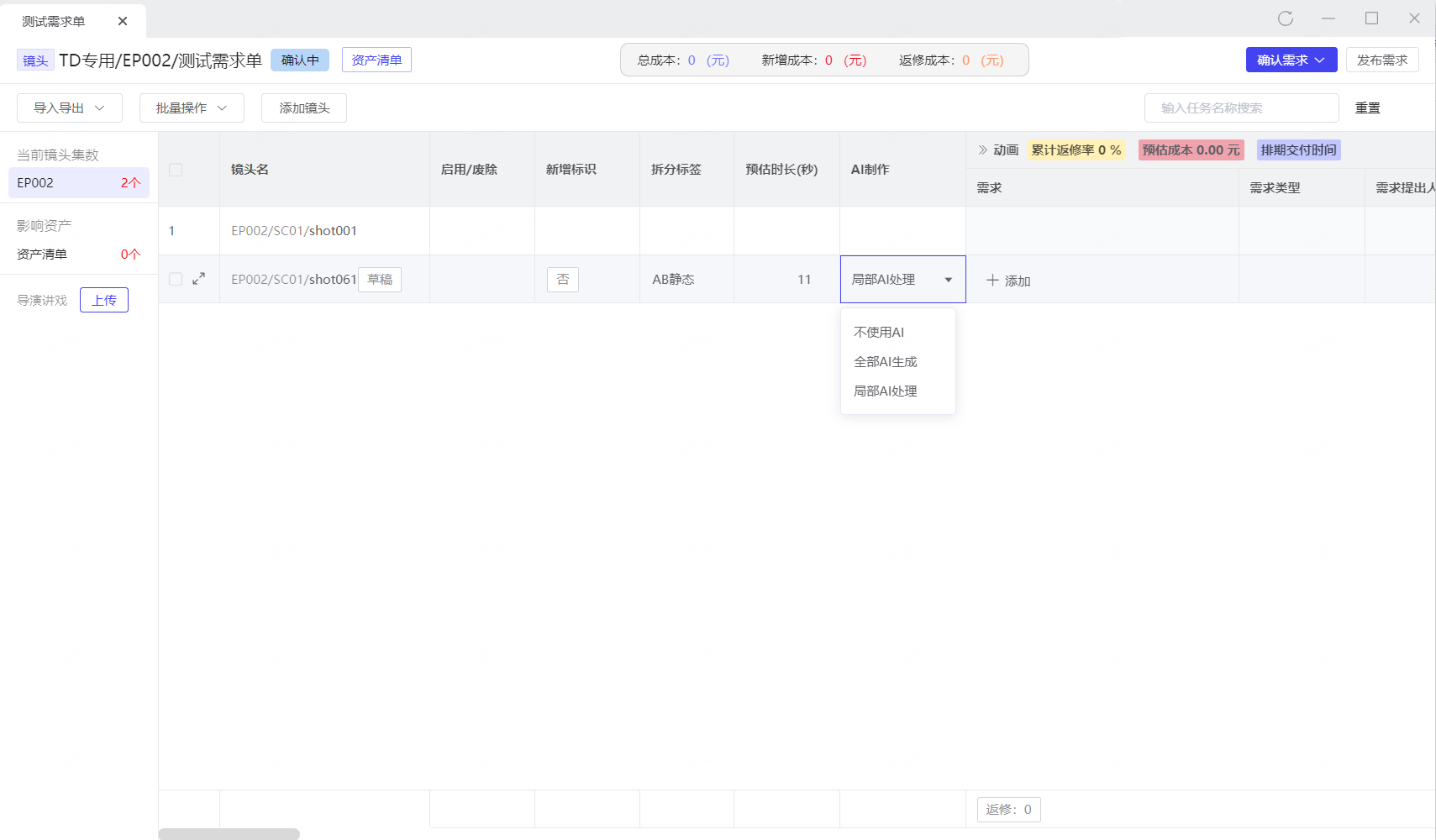Screen dimensions: 1436x840
Task: Open the 确认需求 dropdown button
Action: 1291,60
